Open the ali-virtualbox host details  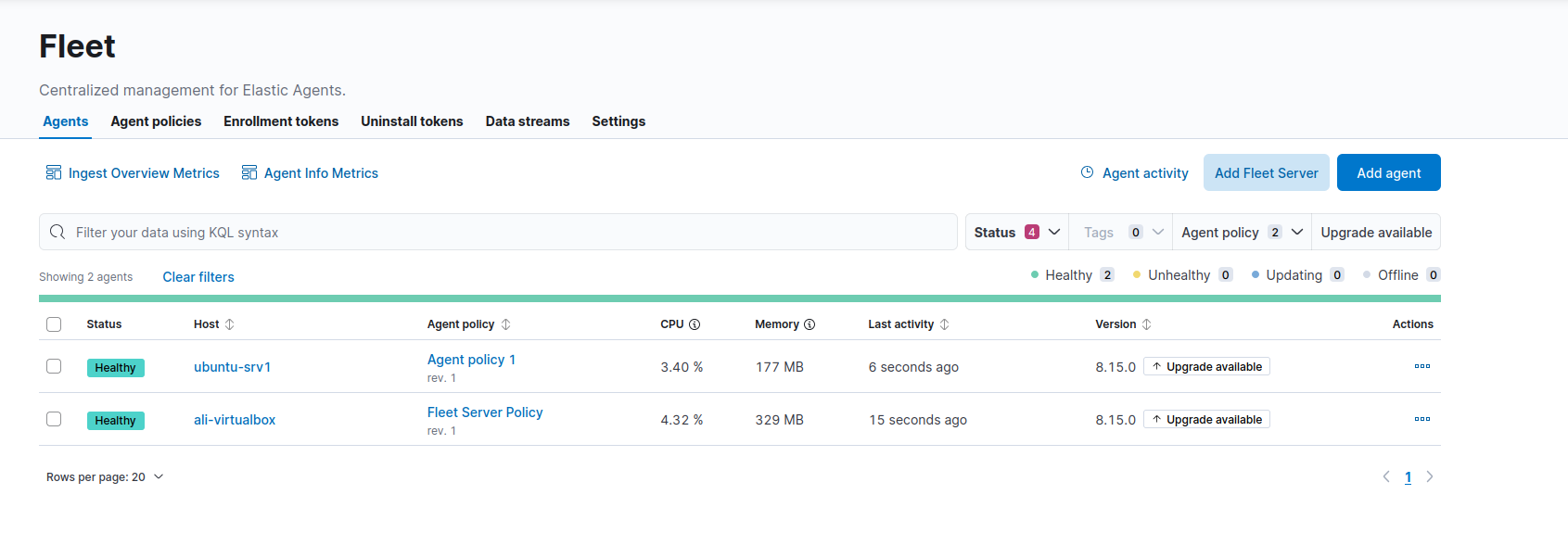235,420
